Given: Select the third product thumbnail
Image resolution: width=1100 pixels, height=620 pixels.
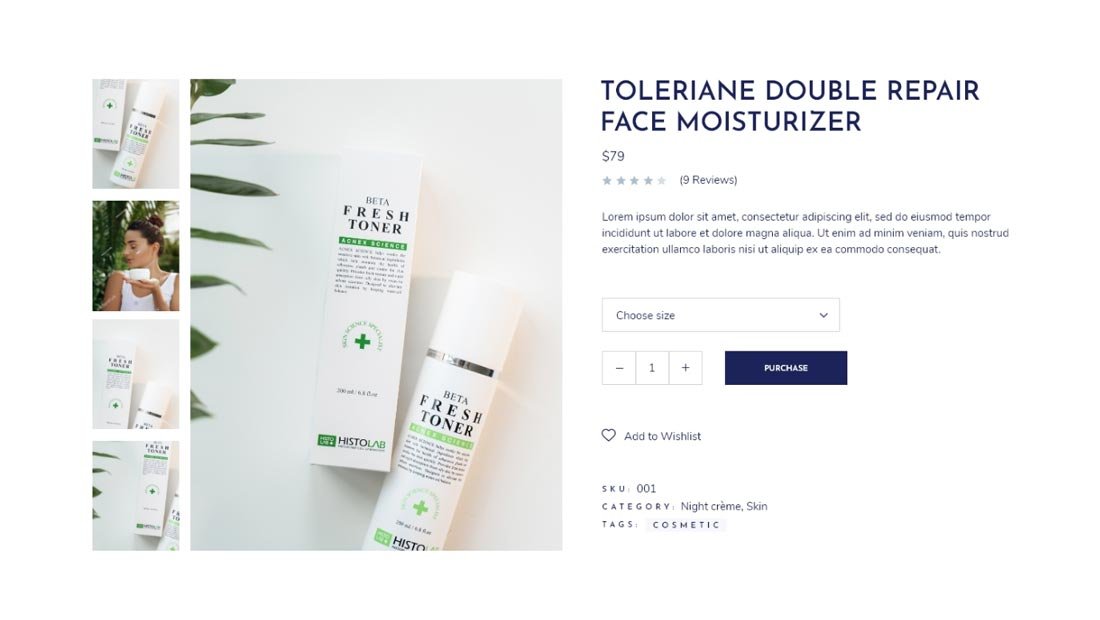Looking at the screenshot, I should [135, 375].
